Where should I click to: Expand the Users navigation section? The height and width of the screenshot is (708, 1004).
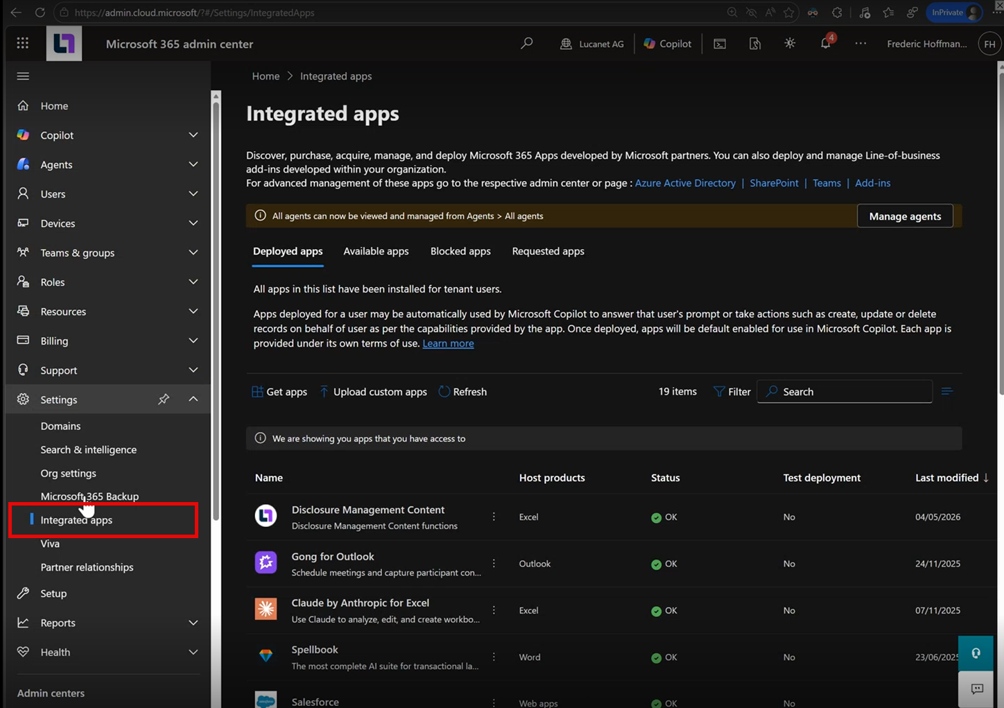click(x=193, y=194)
